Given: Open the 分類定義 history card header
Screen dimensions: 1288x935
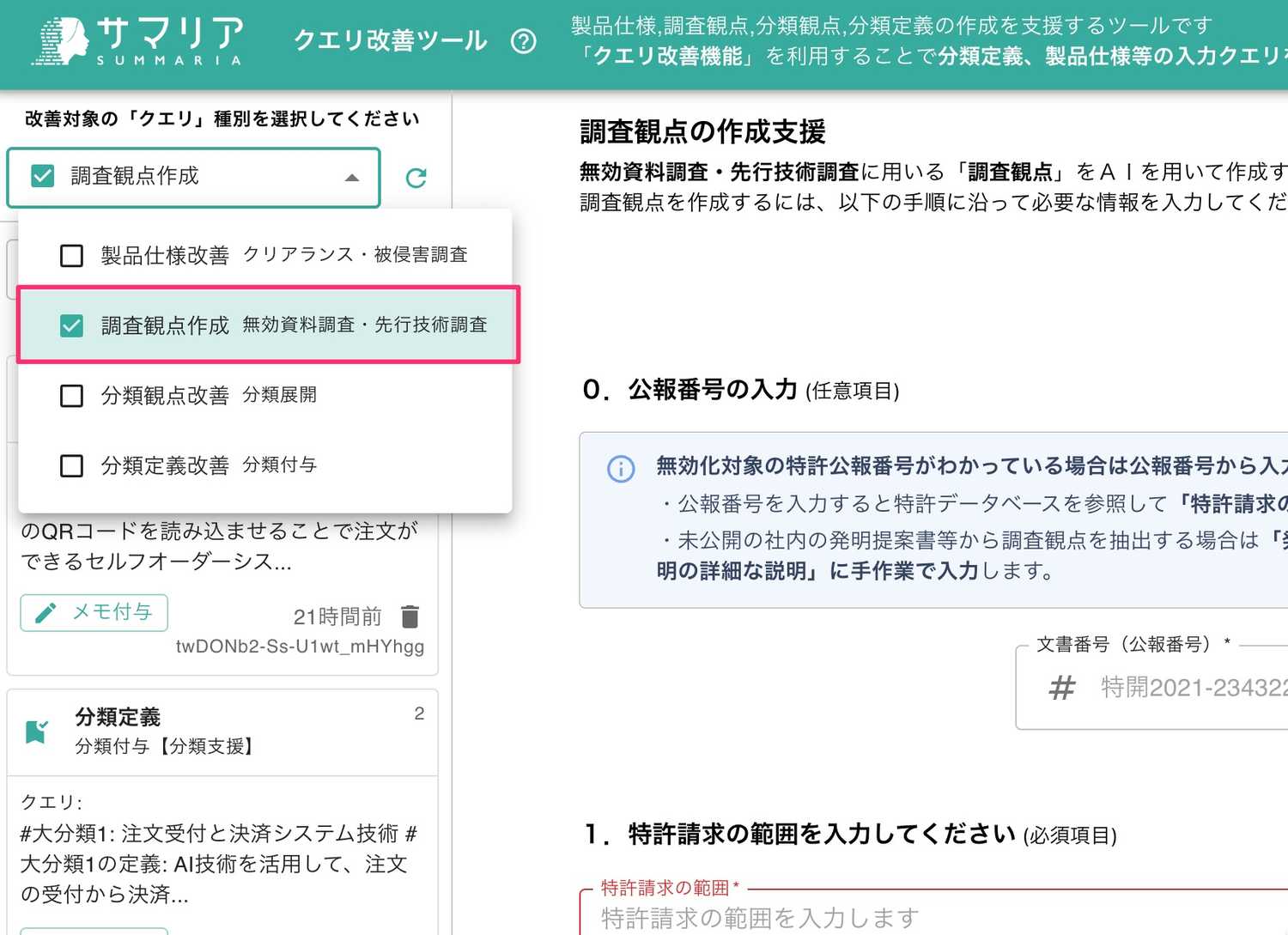Looking at the screenshot, I should (x=222, y=732).
